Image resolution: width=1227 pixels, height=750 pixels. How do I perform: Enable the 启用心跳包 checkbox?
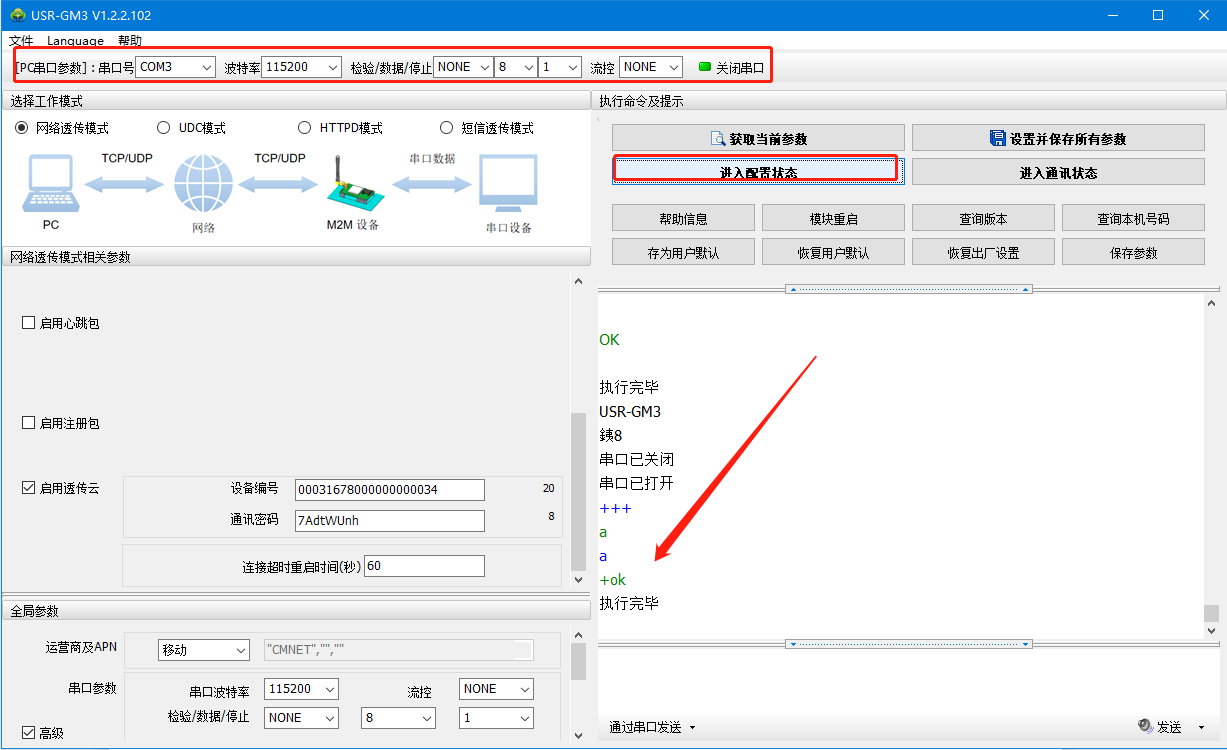29,323
